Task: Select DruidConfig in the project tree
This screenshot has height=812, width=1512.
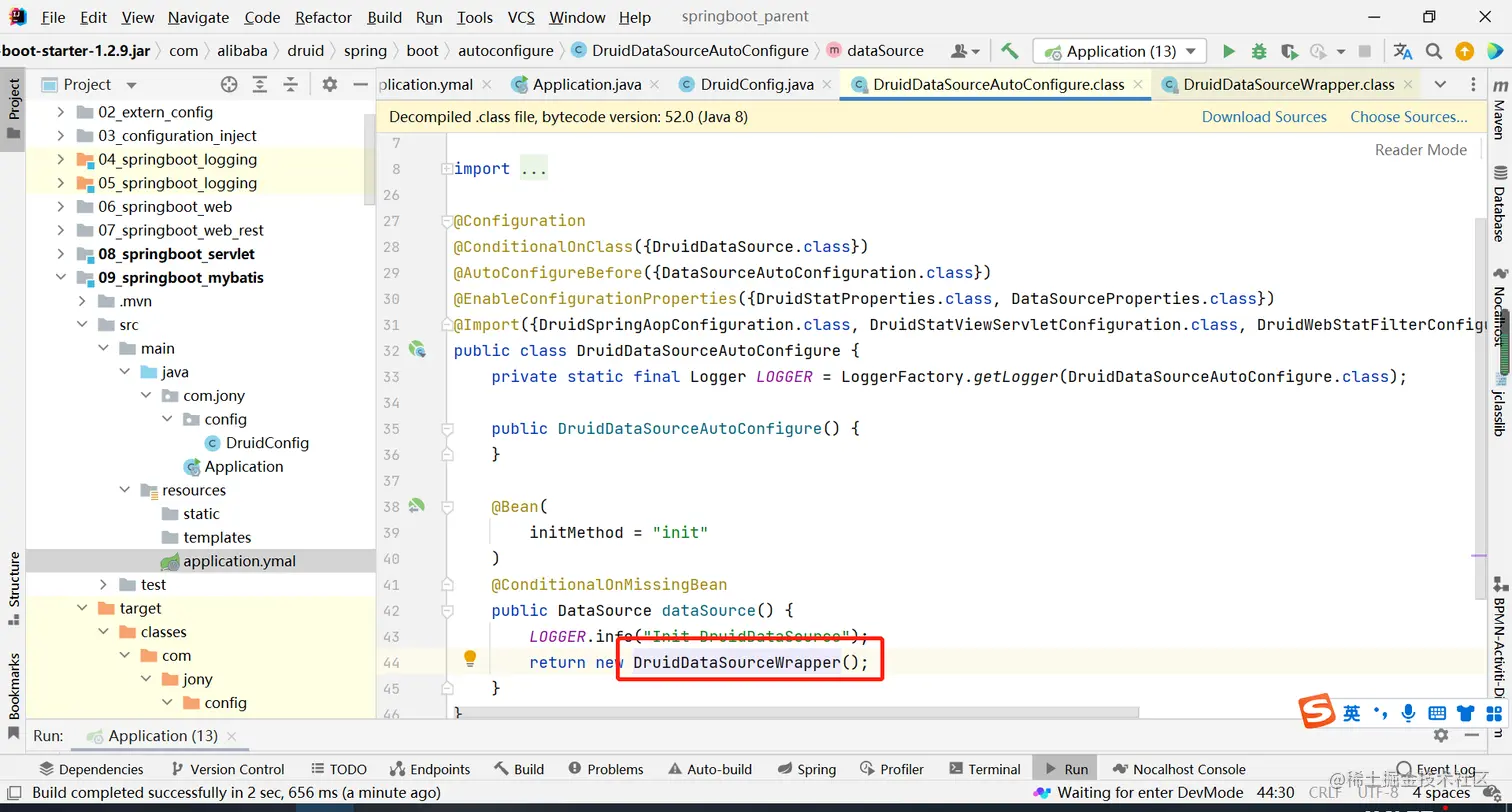Action: coord(267,443)
